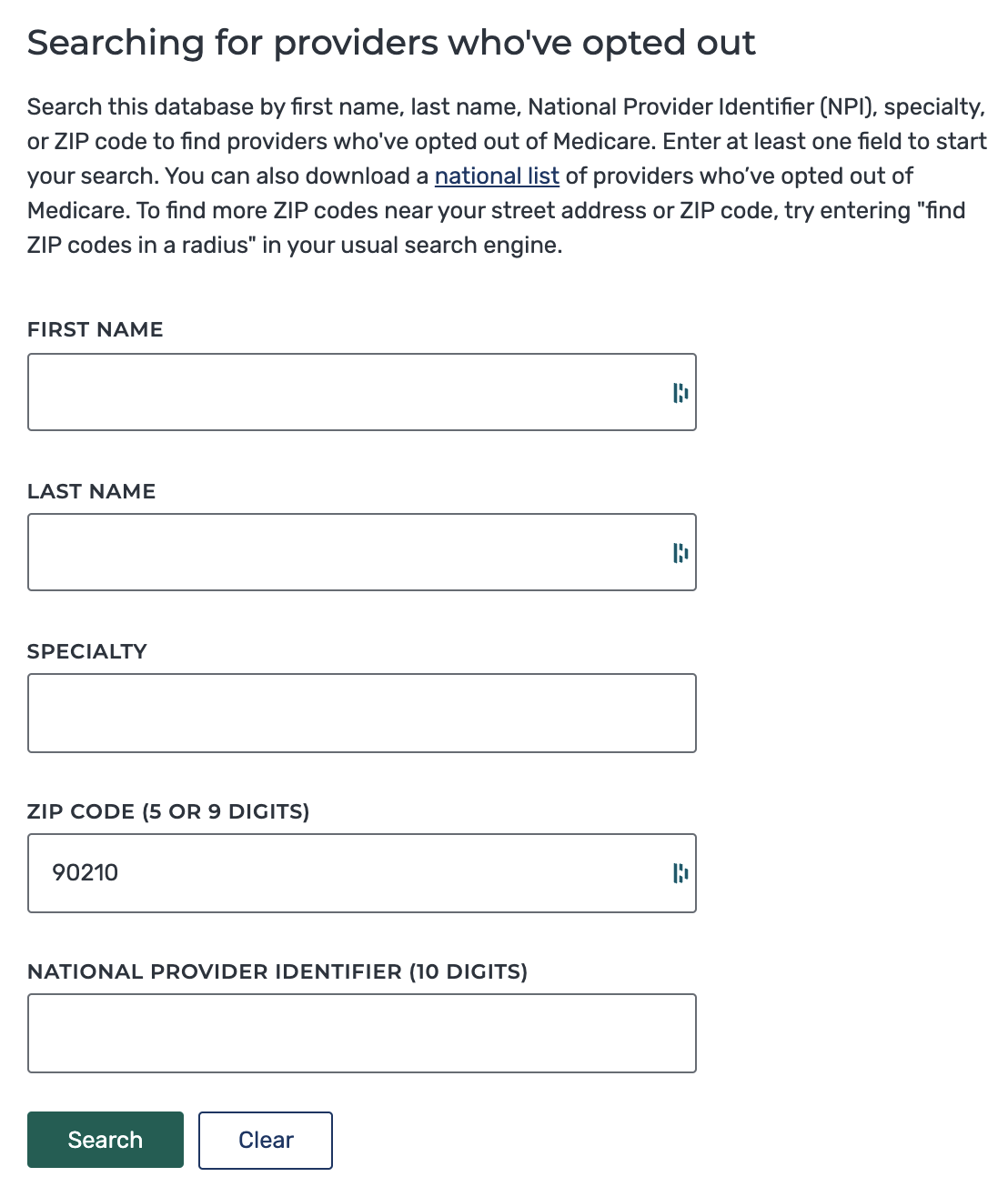
Task: Click the FIRST NAME field label
Action: 95,329
